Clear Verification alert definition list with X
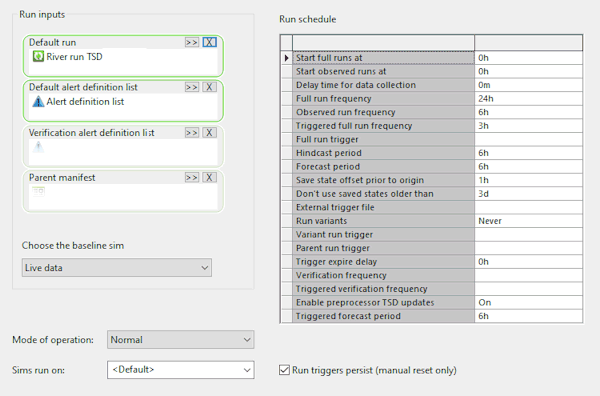This screenshot has height=396, width=600. 209,133
